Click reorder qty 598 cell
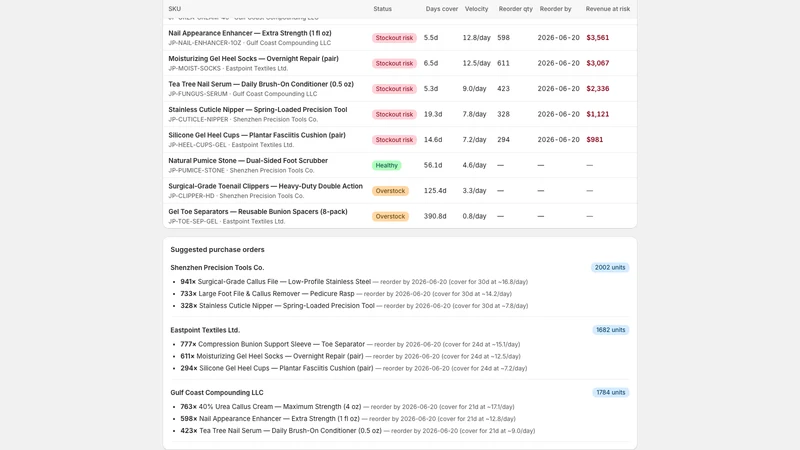Viewport: 800px width, 450px height. (503, 38)
